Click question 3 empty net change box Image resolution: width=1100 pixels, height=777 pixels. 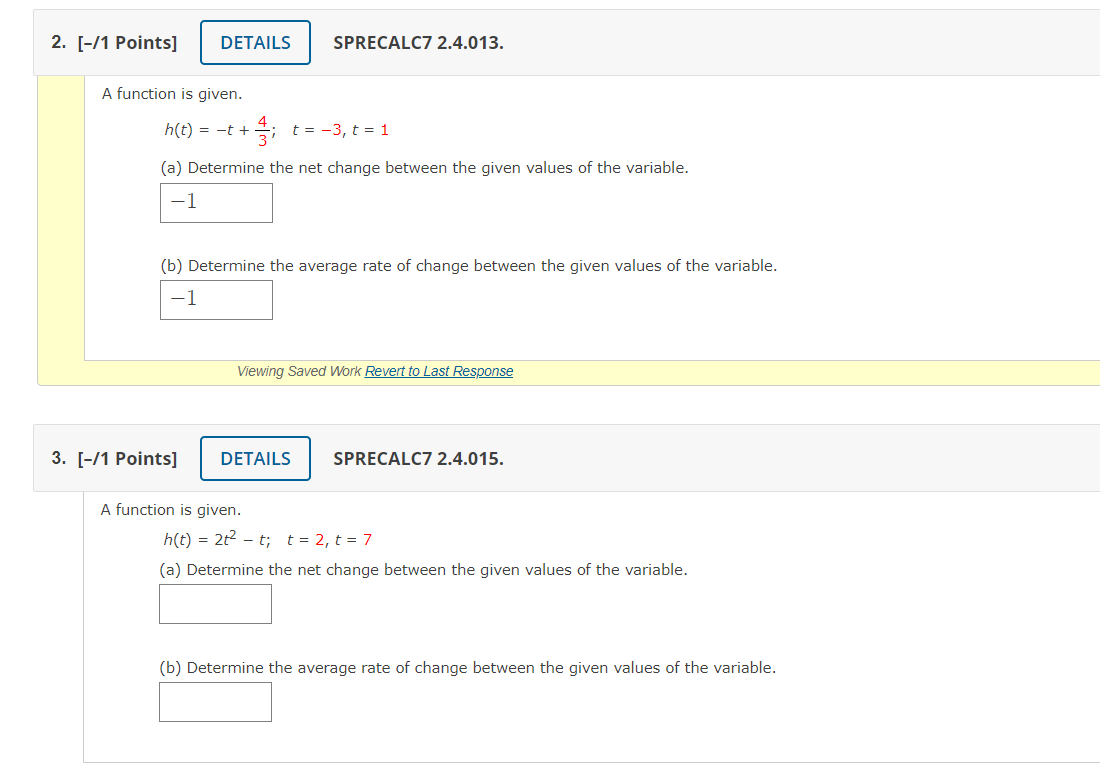(x=215, y=604)
